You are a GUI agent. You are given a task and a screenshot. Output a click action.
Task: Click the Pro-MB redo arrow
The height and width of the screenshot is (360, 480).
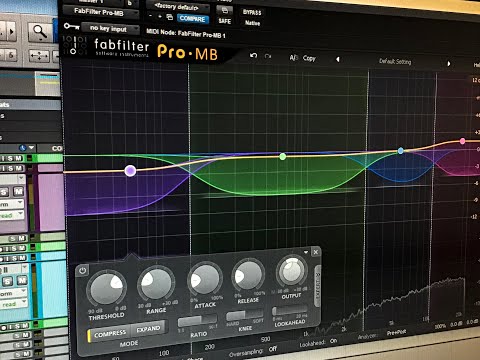(x=268, y=56)
